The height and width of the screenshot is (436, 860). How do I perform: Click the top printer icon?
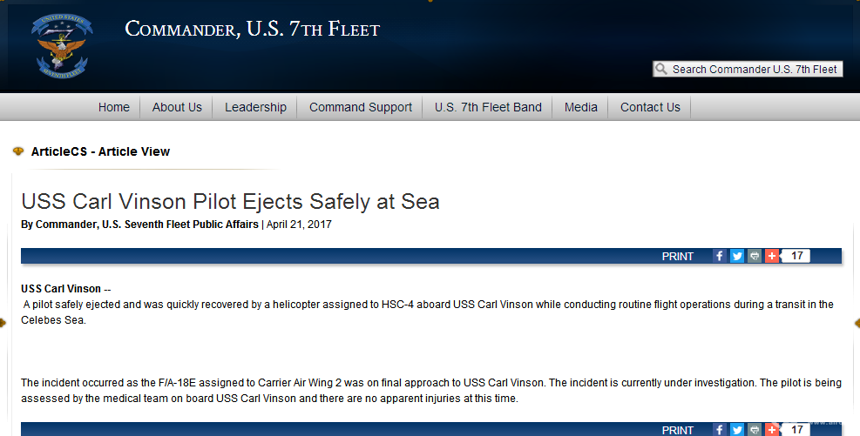[755, 256]
